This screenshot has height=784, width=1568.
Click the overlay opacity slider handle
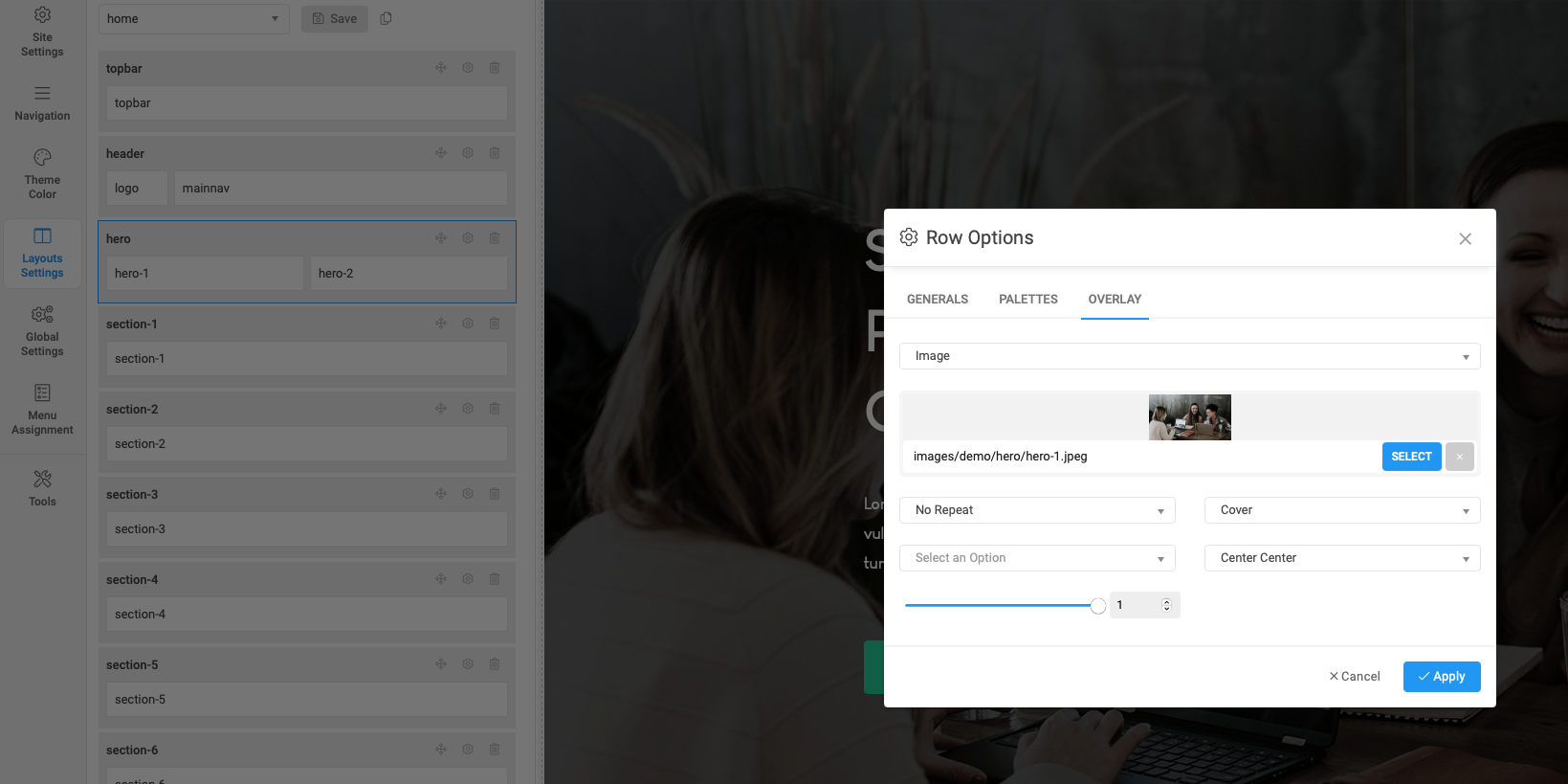[x=1098, y=605]
